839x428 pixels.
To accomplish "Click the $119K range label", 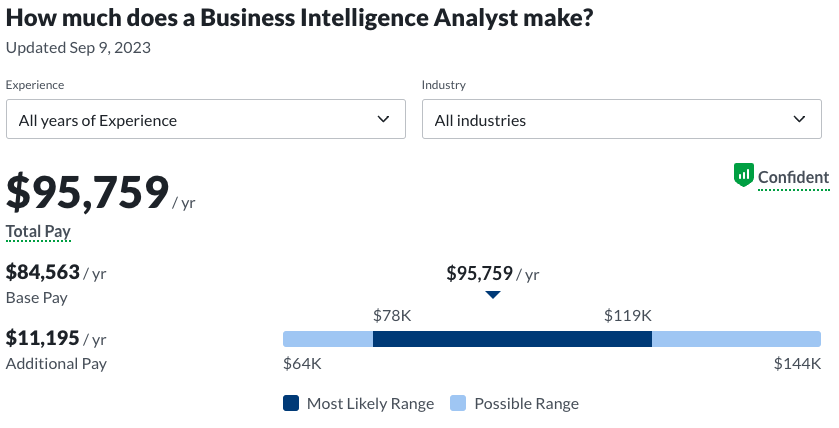I will 628,316.
